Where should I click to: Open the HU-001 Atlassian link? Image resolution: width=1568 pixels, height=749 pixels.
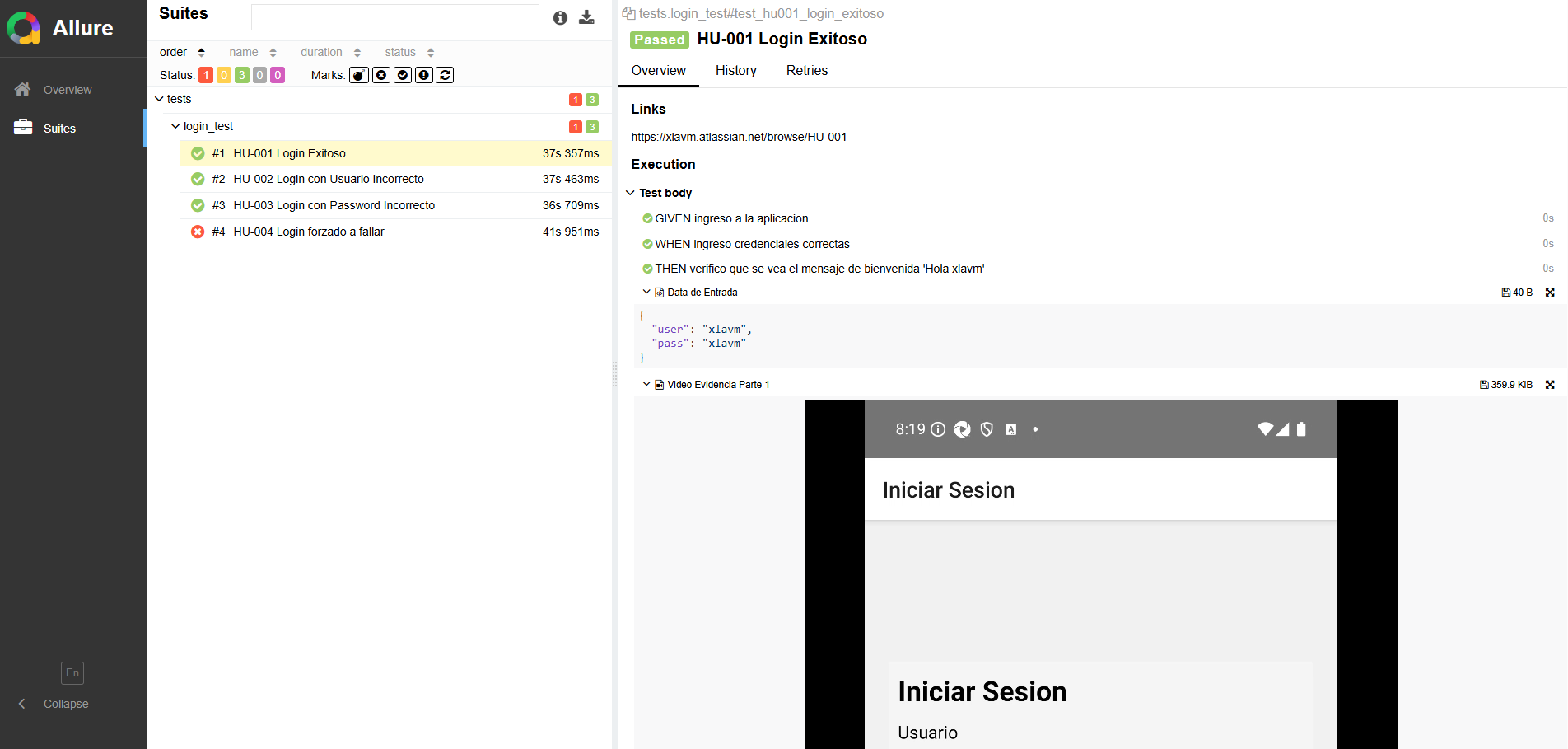point(739,137)
